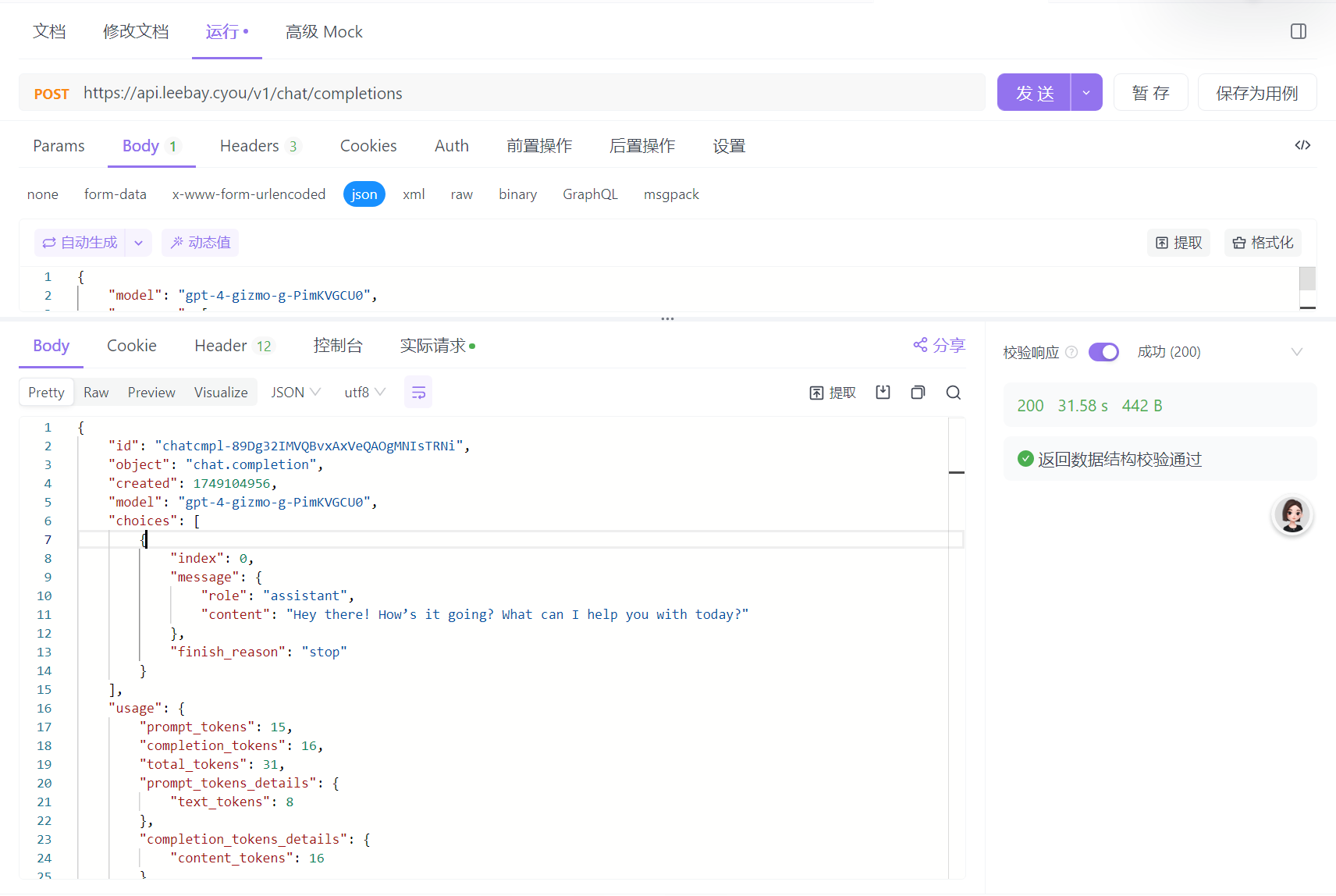Click the request body editor scrollbar
Viewport: 1336px width, 896px height.
[x=1307, y=279]
